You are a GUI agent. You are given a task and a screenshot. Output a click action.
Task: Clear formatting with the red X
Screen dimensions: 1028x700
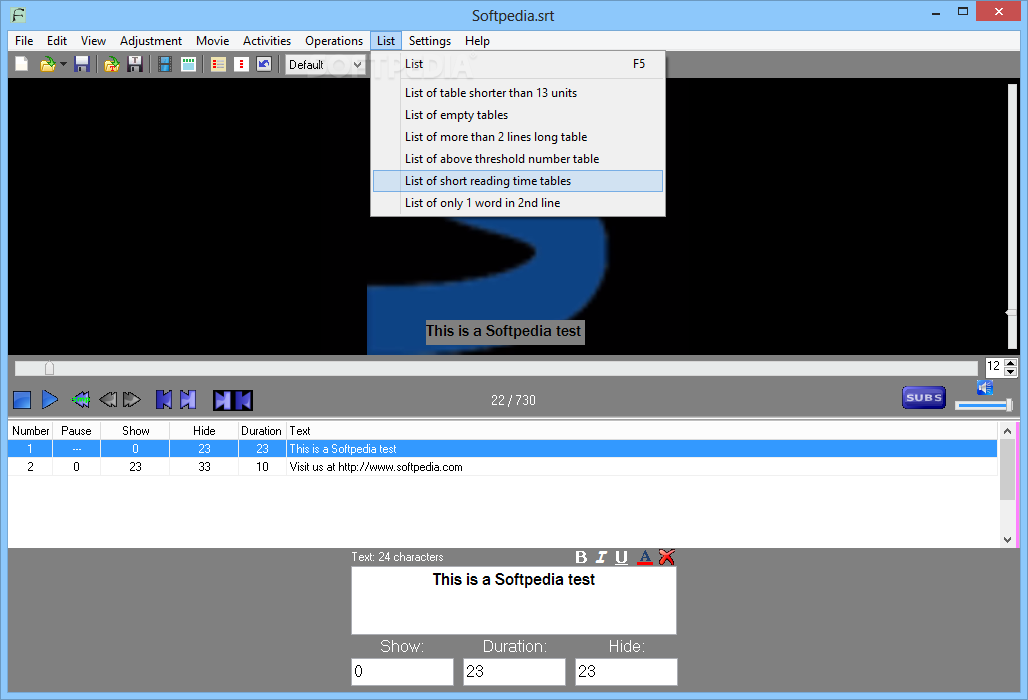pos(667,557)
